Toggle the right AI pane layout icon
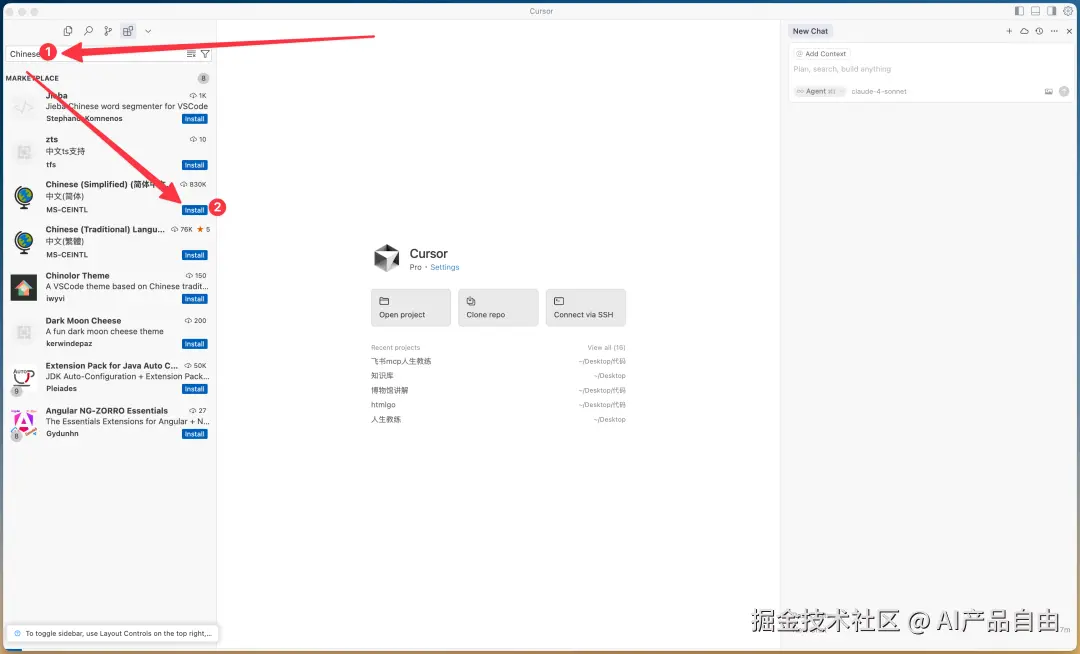This screenshot has height=654, width=1080. (x=1052, y=11)
